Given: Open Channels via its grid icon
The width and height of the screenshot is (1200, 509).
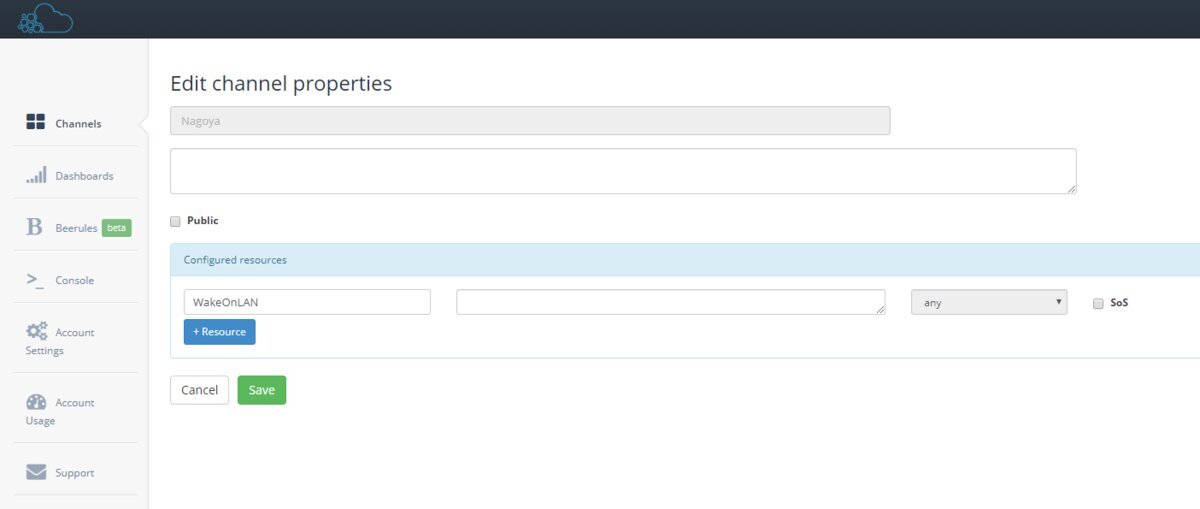Looking at the screenshot, I should coord(36,122).
